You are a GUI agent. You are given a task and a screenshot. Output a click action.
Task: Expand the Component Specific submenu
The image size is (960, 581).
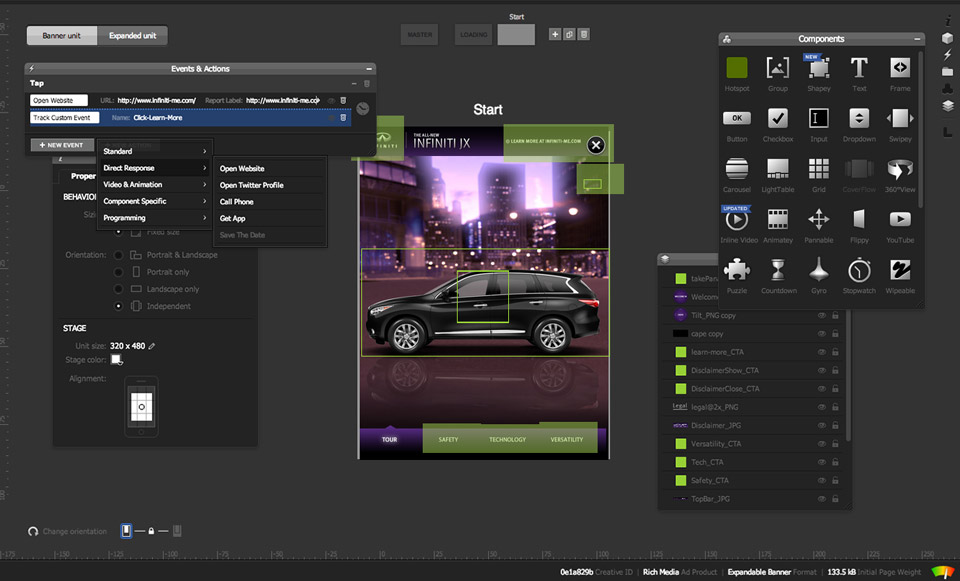pyautogui.click(x=154, y=201)
